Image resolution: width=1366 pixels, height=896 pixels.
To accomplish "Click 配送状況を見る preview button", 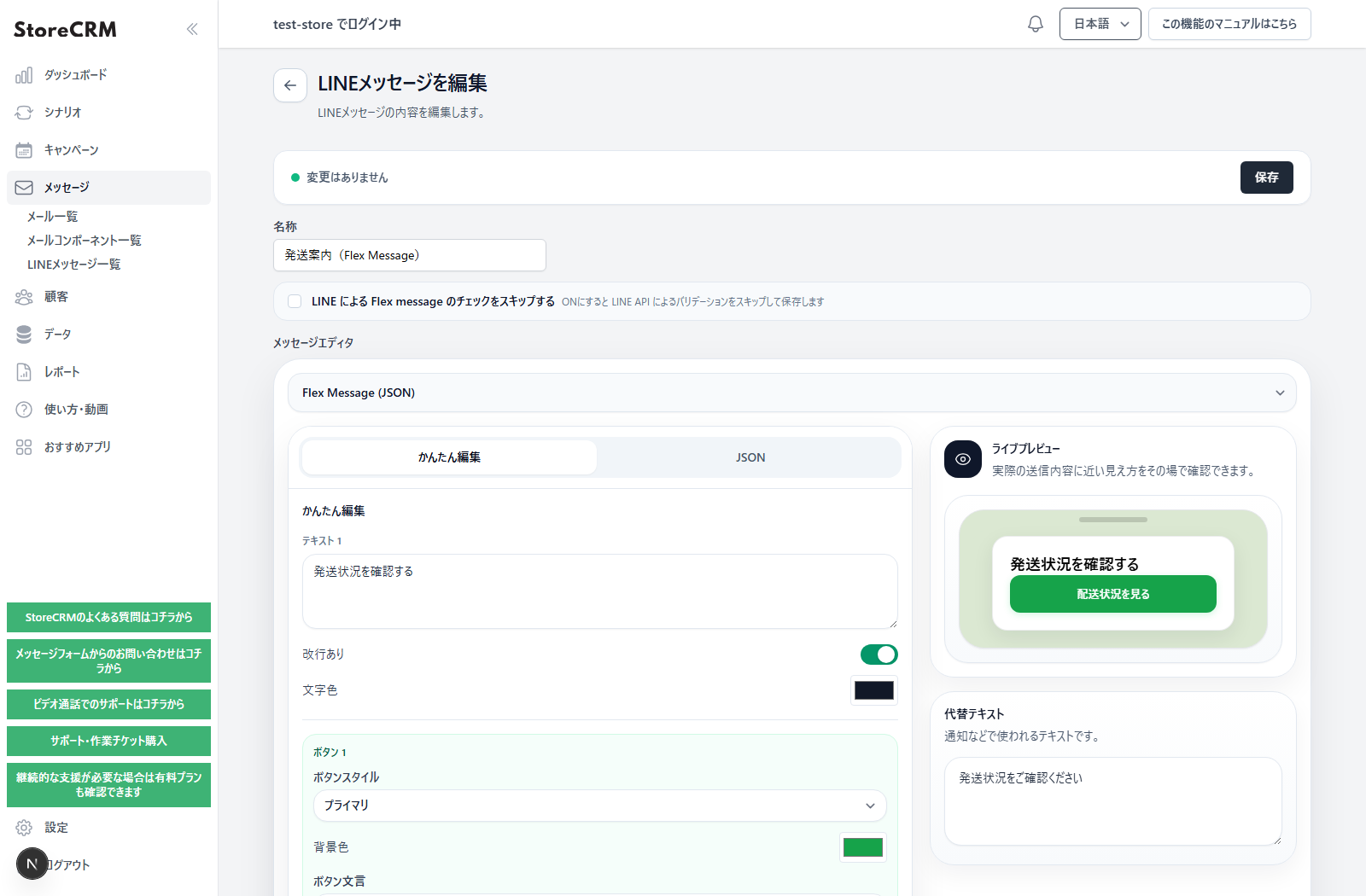I will point(1113,594).
